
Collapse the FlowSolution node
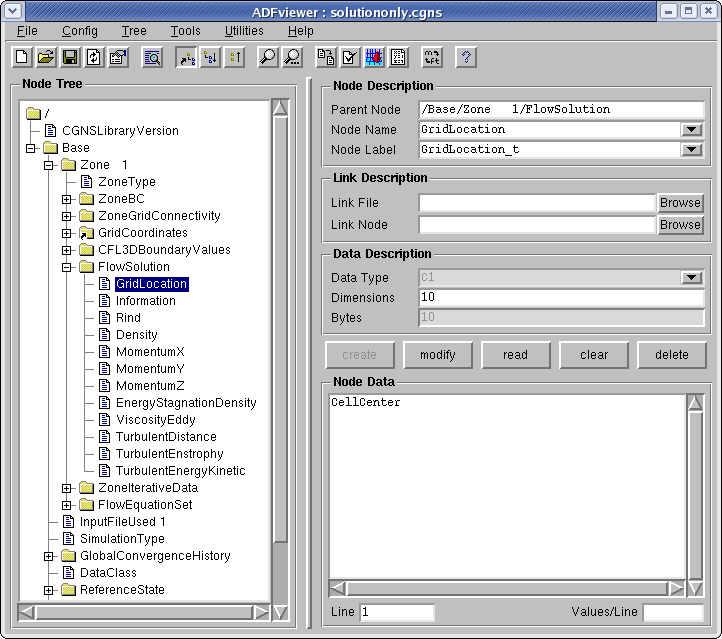point(67,267)
